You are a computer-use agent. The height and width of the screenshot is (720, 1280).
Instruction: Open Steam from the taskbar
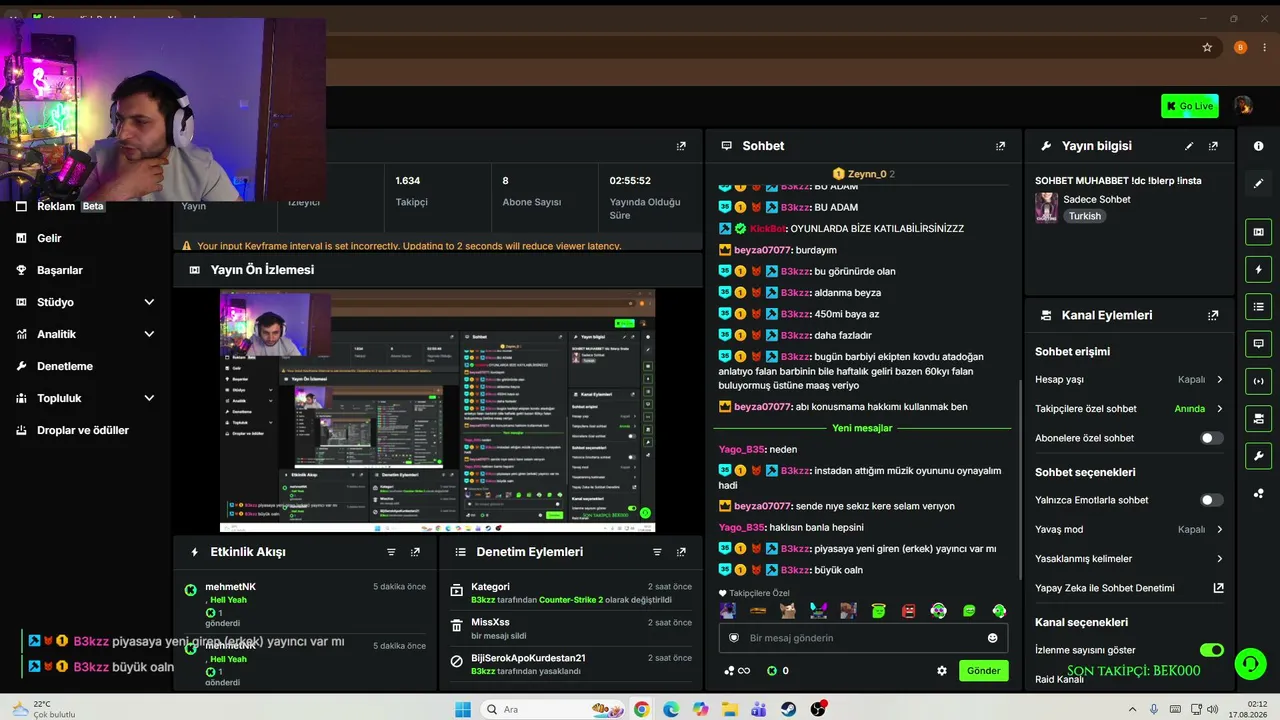[789, 710]
